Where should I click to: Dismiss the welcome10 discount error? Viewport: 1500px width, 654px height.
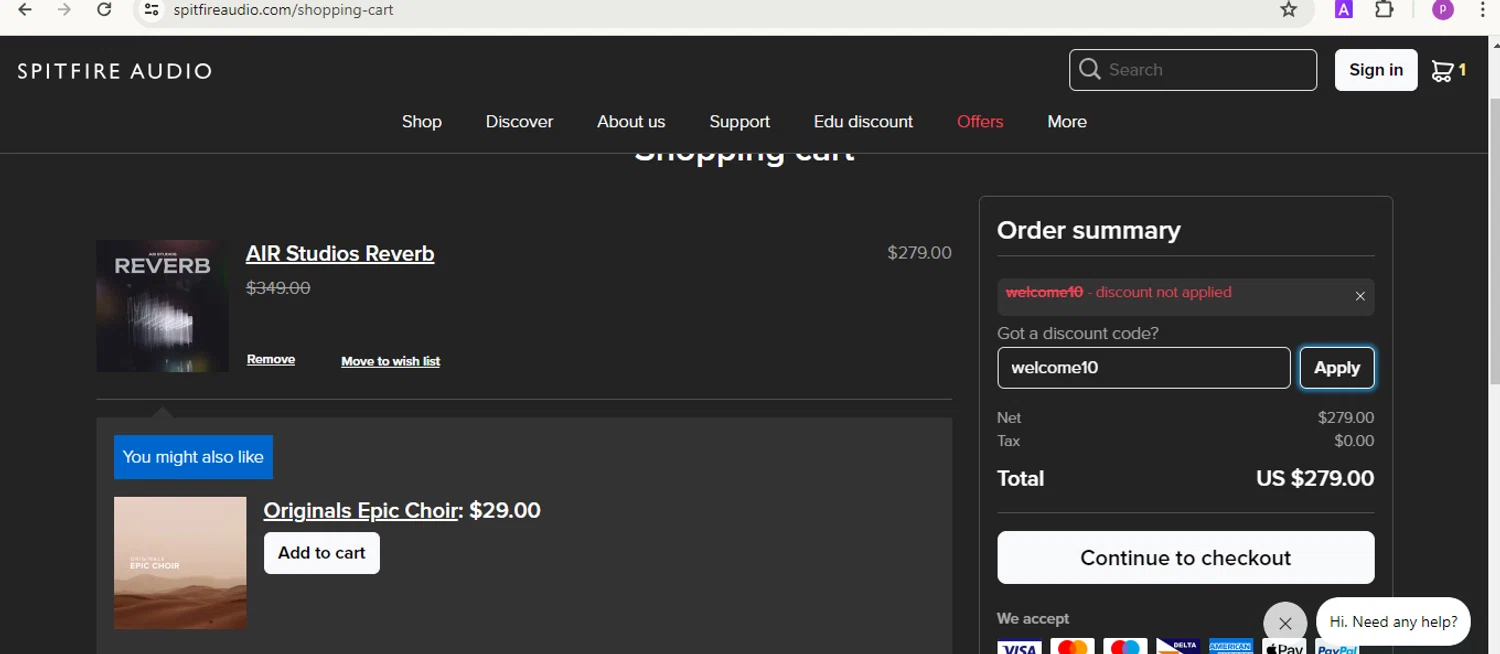pyautogui.click(x=1360, y=296)
